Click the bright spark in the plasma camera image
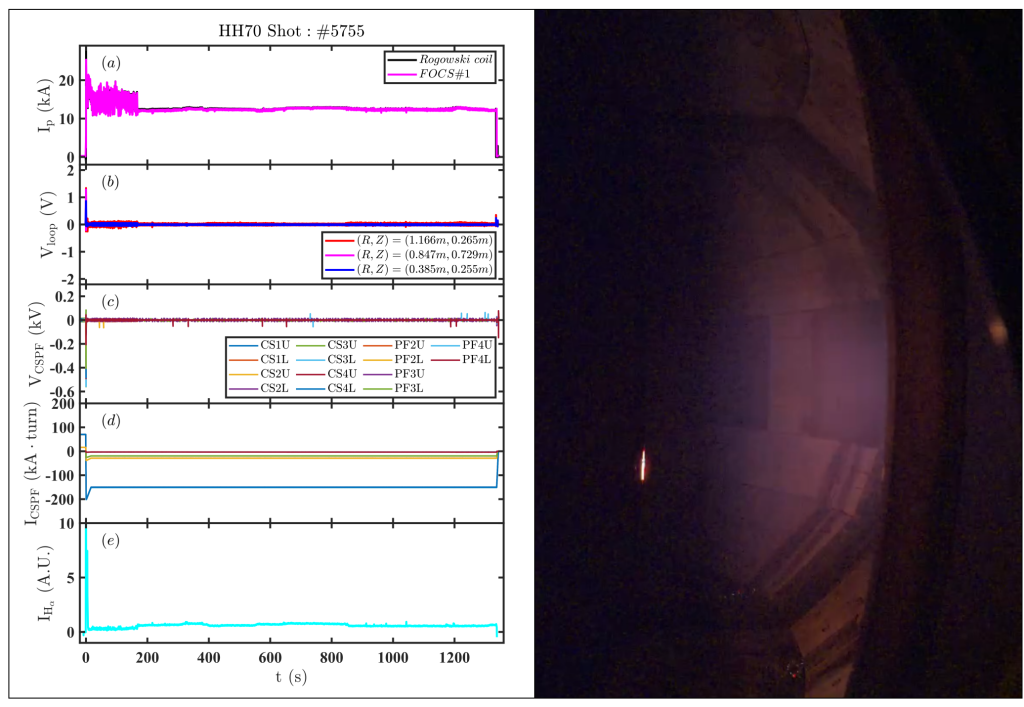Screen dimensions: 1024x707 pos(641,463)
